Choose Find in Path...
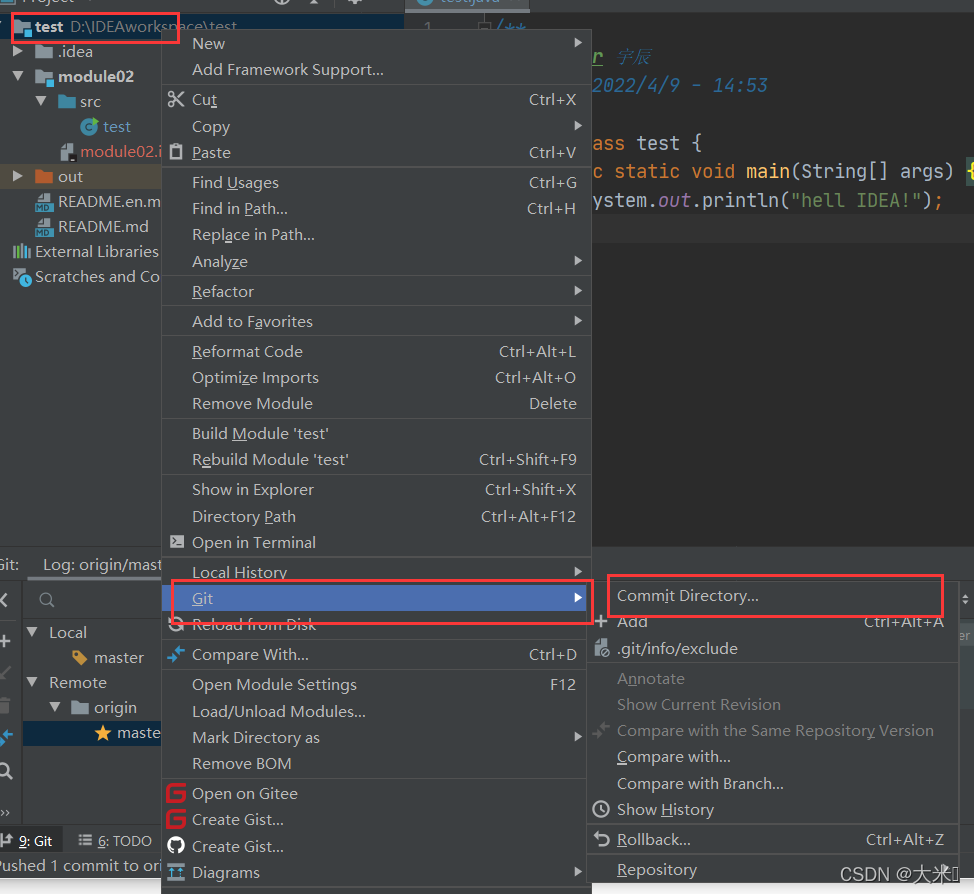The height and width of the screenshot is (894, 974). click(x=376, y=209)
